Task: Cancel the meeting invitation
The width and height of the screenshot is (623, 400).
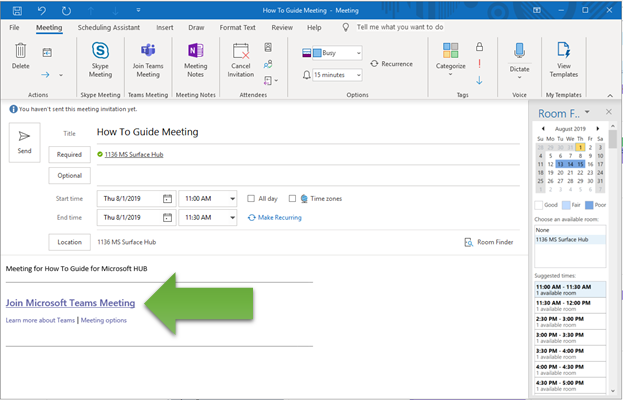Action: [x=241, y=60]
